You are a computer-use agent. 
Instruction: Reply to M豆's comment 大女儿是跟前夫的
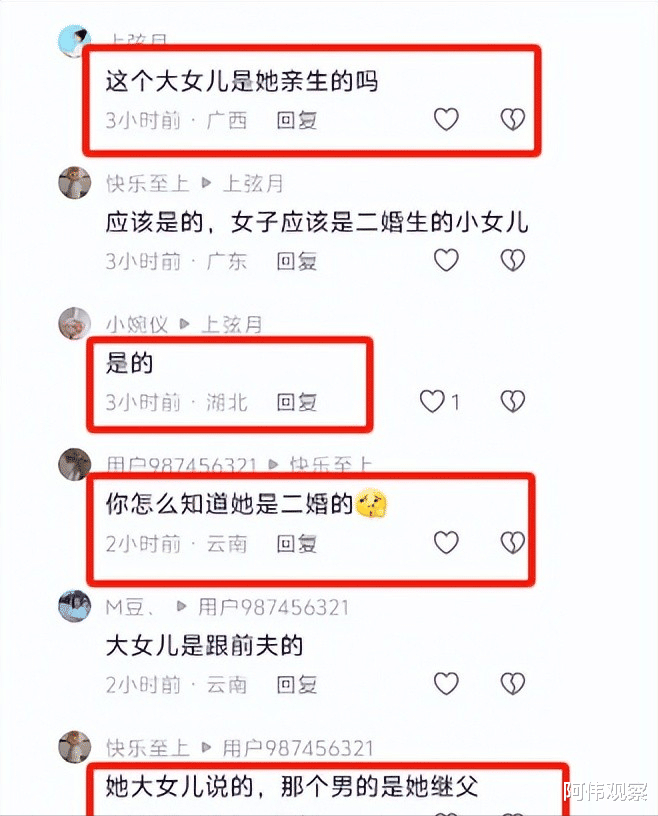click(296, 685)
